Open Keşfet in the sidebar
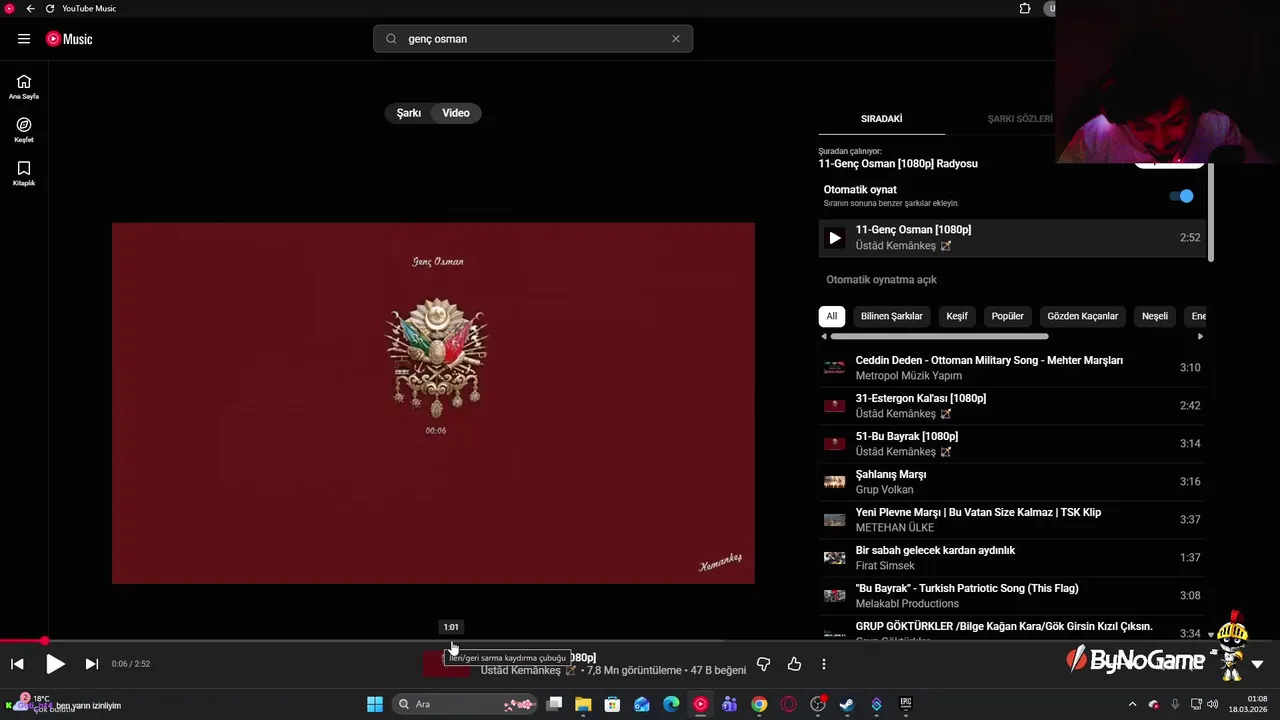This screenshot has width=1280, height=720. (x=24, y=130)
